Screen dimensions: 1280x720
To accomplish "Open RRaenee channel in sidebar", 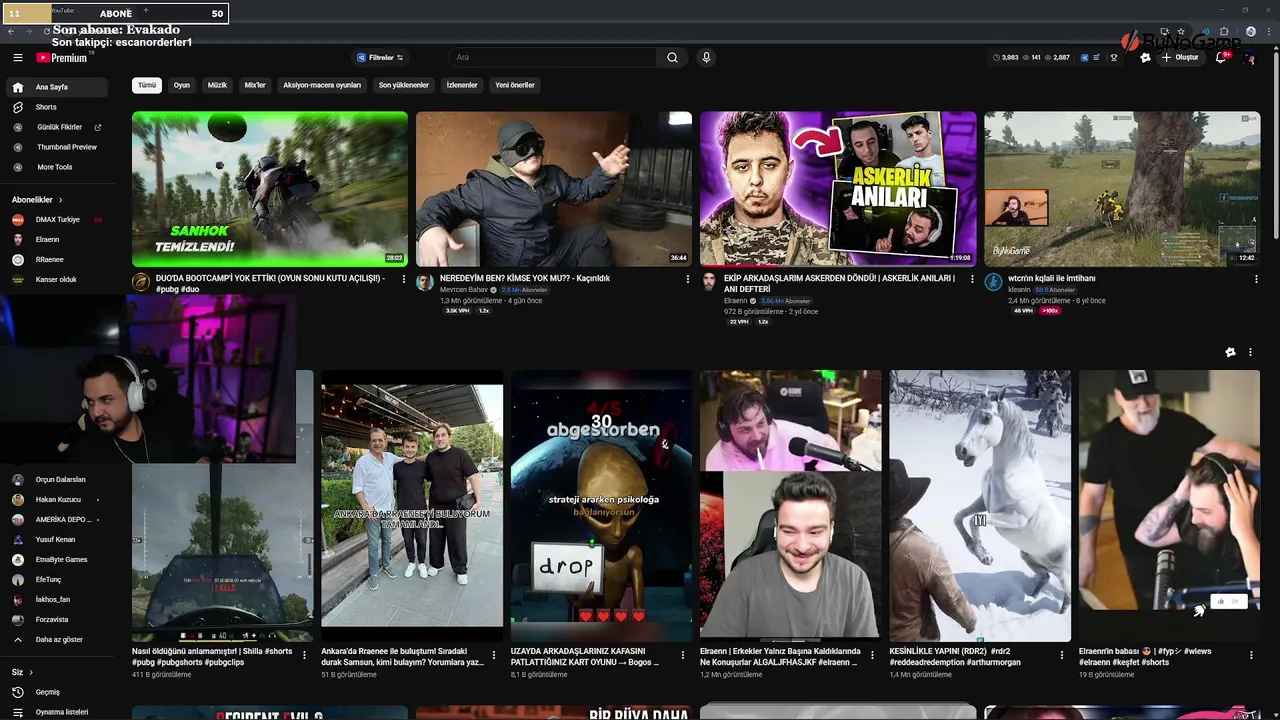I will (x=56, y=259).
